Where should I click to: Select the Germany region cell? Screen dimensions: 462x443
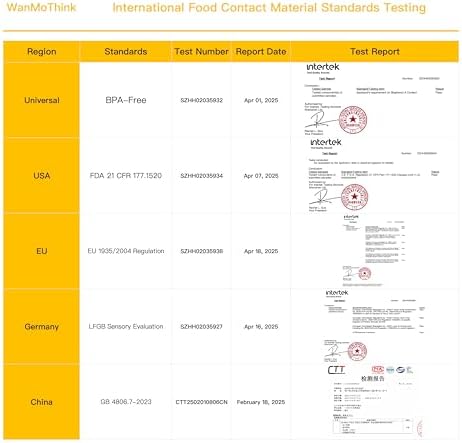(x=42, y=327)
